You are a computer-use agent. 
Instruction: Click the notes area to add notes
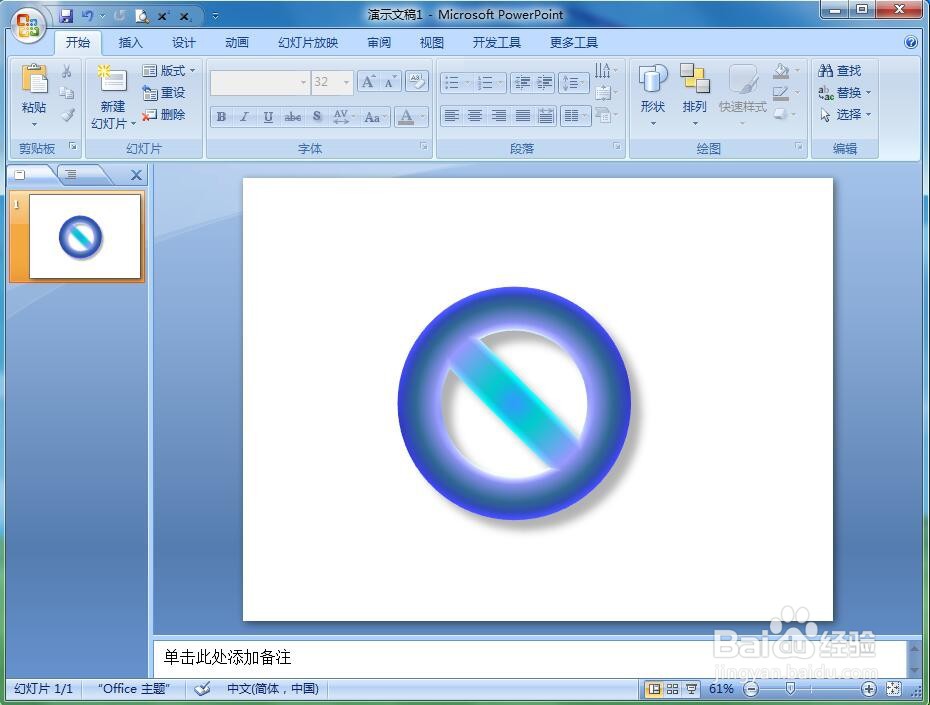[530, 657]
